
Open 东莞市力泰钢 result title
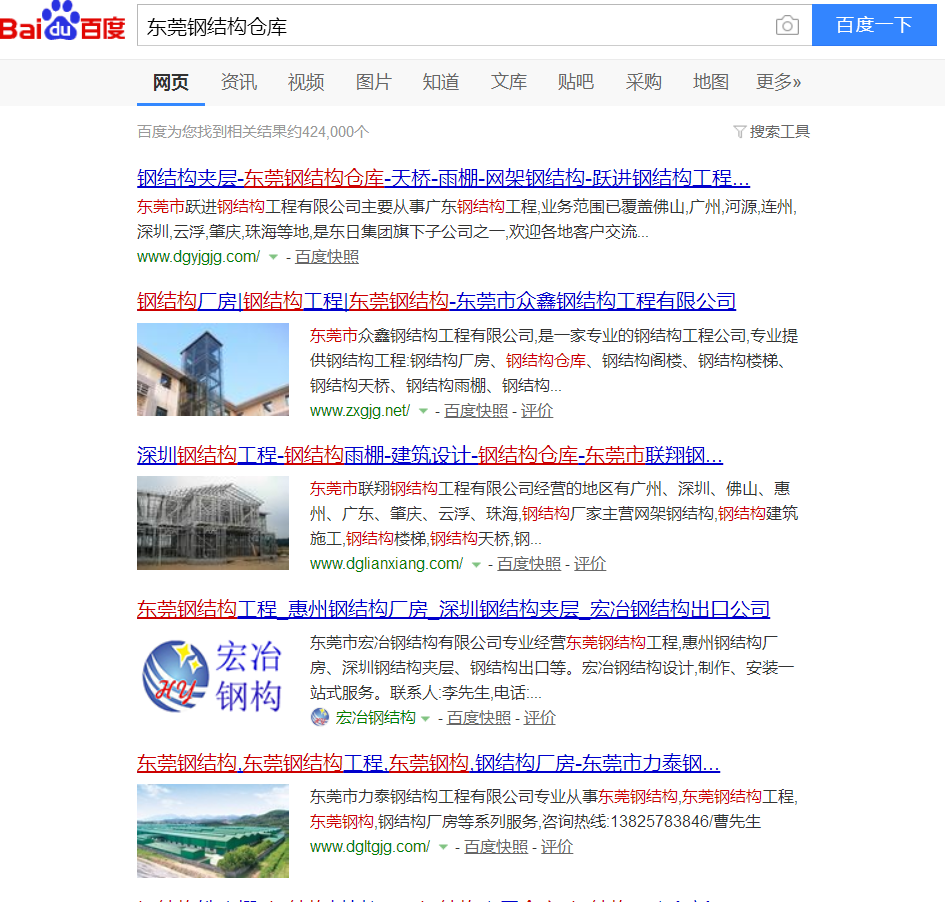(429, 763)
